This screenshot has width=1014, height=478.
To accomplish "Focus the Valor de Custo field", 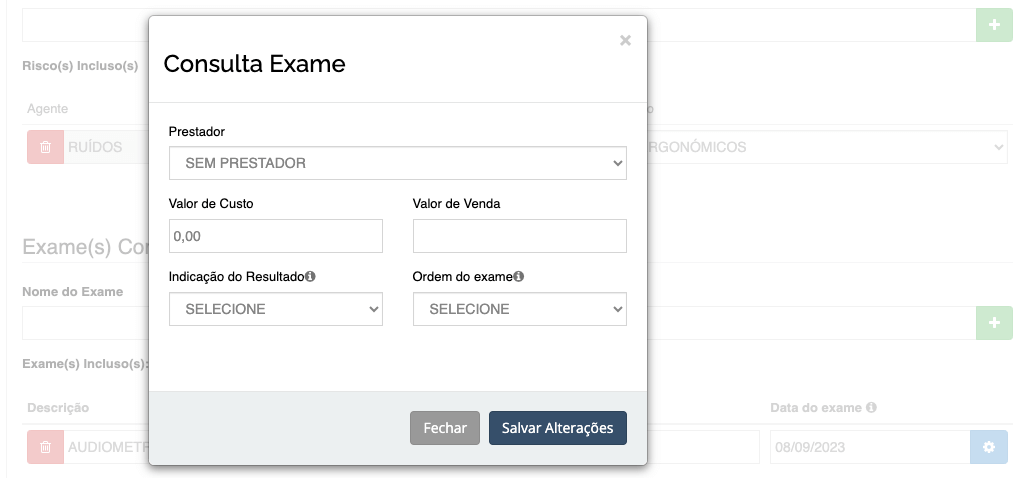I will coord(275,236).
